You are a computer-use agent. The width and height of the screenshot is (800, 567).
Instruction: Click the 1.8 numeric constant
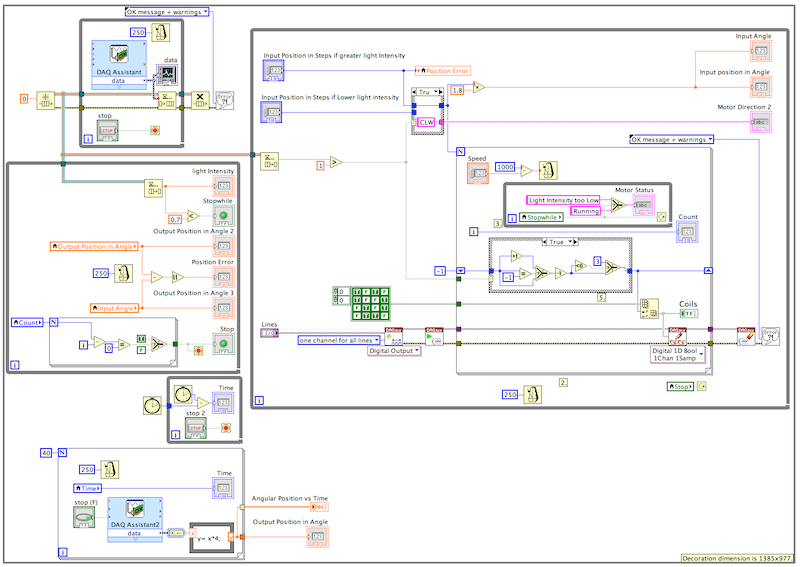point(457,90)
